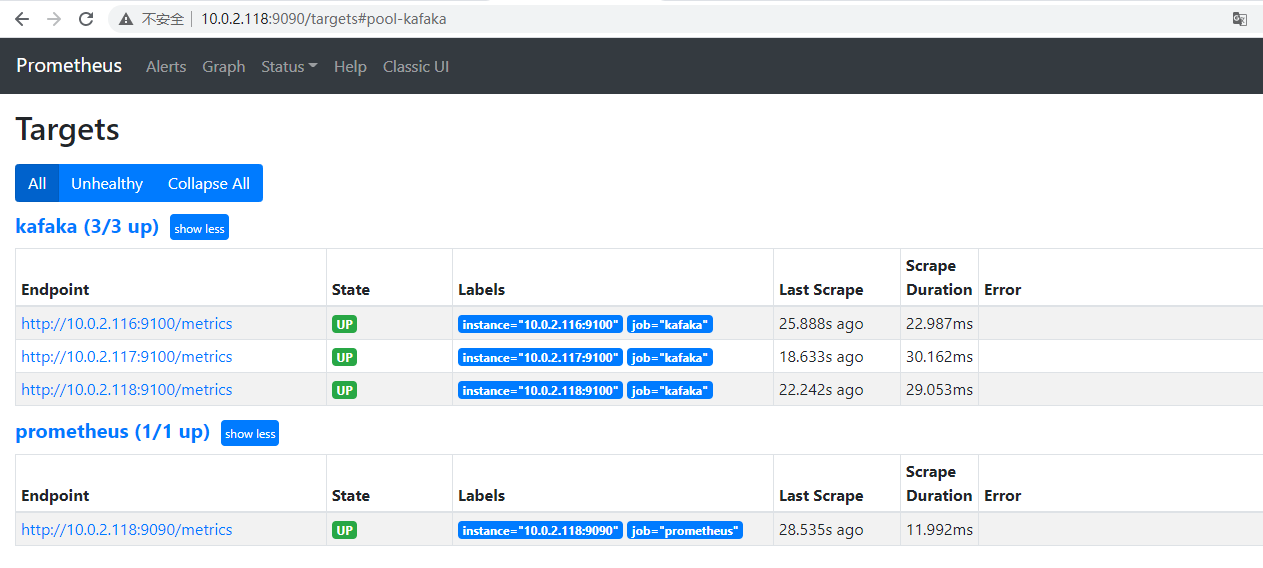Screen dimensions: 1263x568
Task: Click last scrape value 25.888s ago
Action: 821,323
